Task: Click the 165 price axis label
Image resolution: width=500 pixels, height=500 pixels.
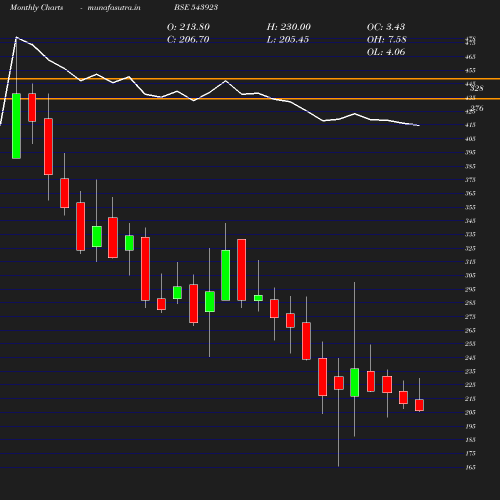Action: (x=470, y=467)
